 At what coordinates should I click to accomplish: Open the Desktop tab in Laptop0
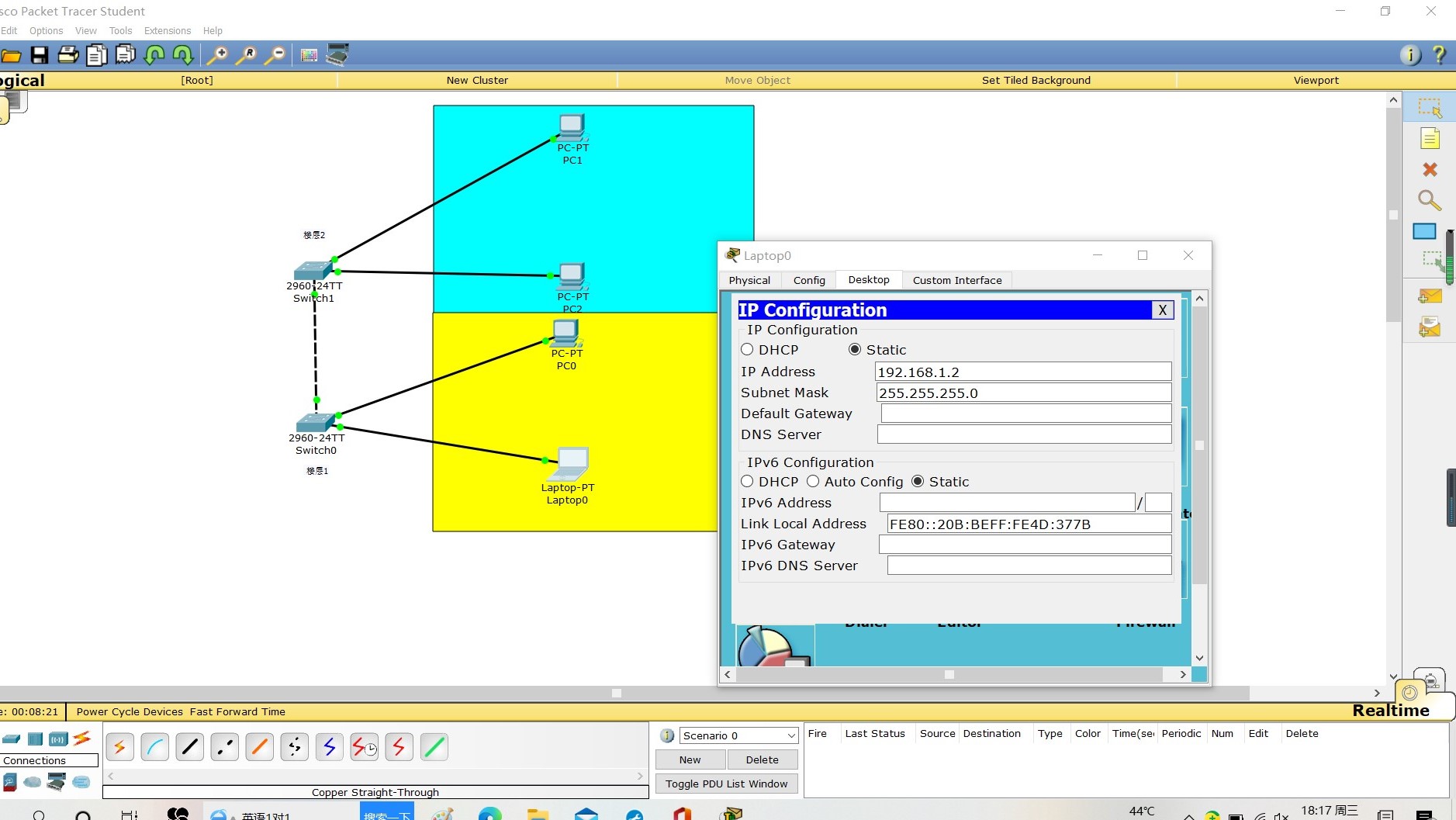869,279
